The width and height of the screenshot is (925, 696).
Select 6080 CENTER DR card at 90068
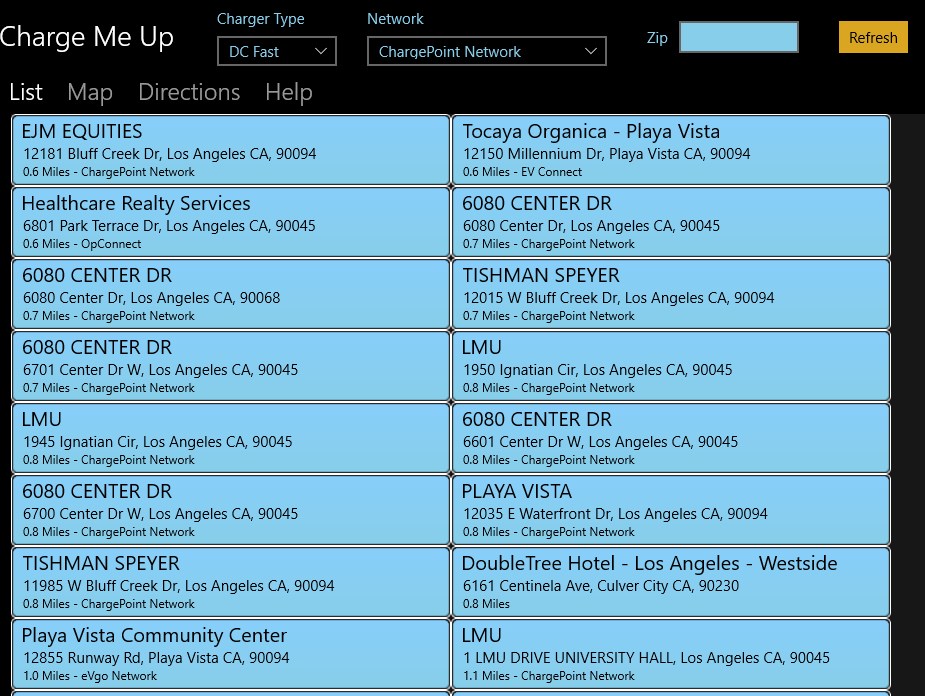[231, 294]
